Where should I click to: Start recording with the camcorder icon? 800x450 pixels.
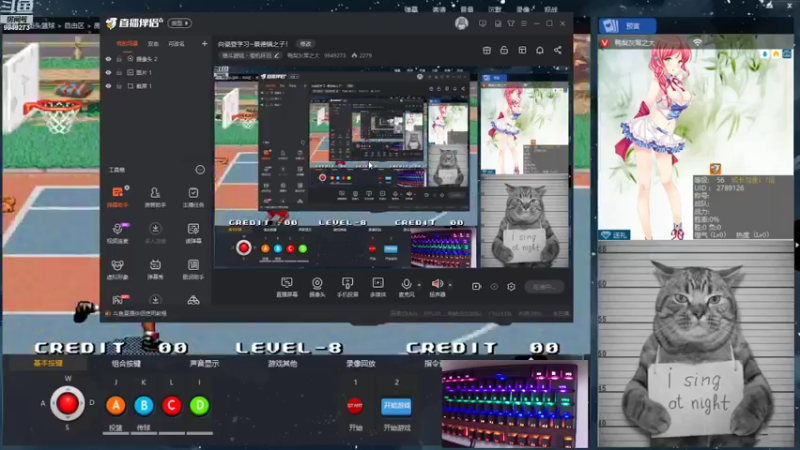coord(477,287)
